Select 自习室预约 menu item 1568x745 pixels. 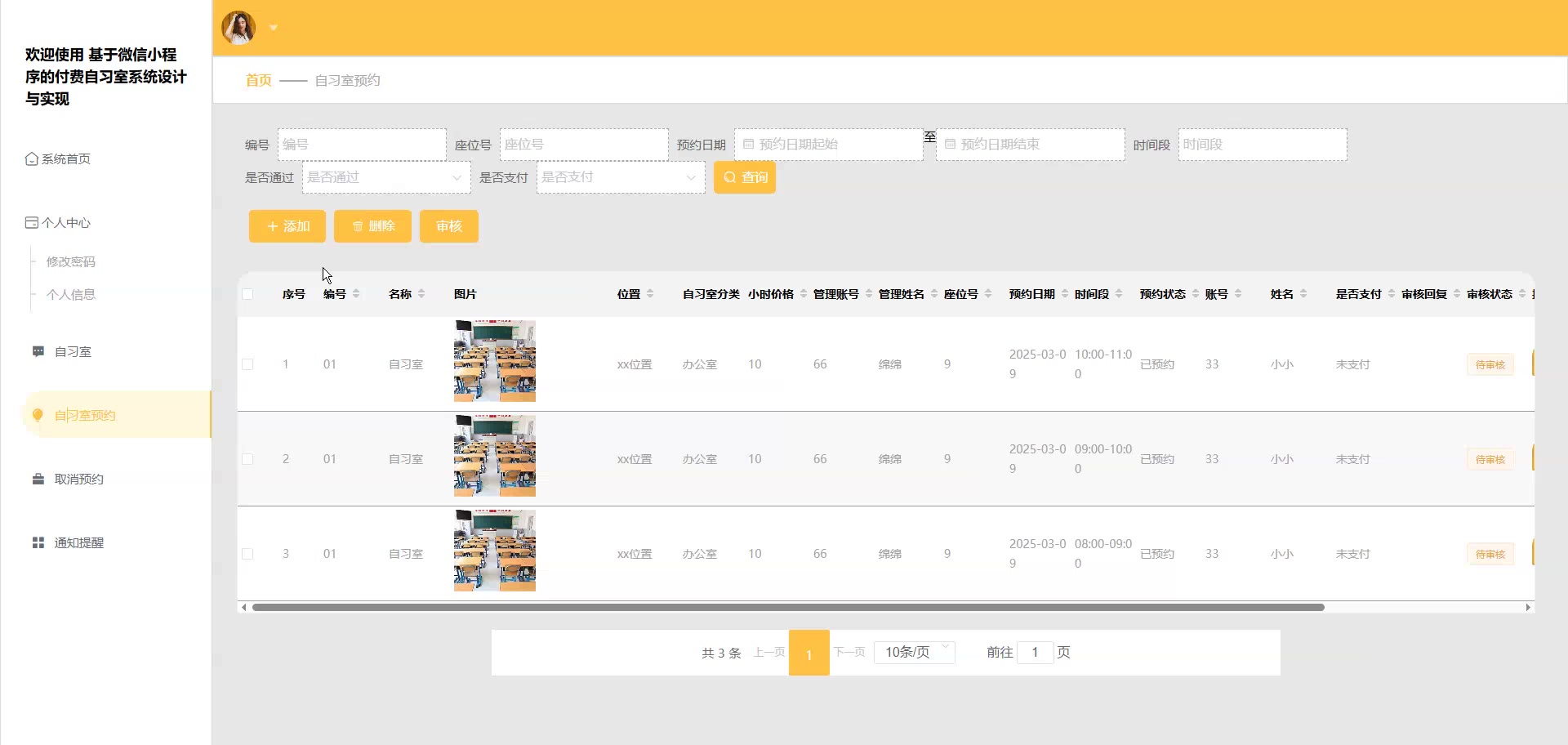(x=85, y=416)
